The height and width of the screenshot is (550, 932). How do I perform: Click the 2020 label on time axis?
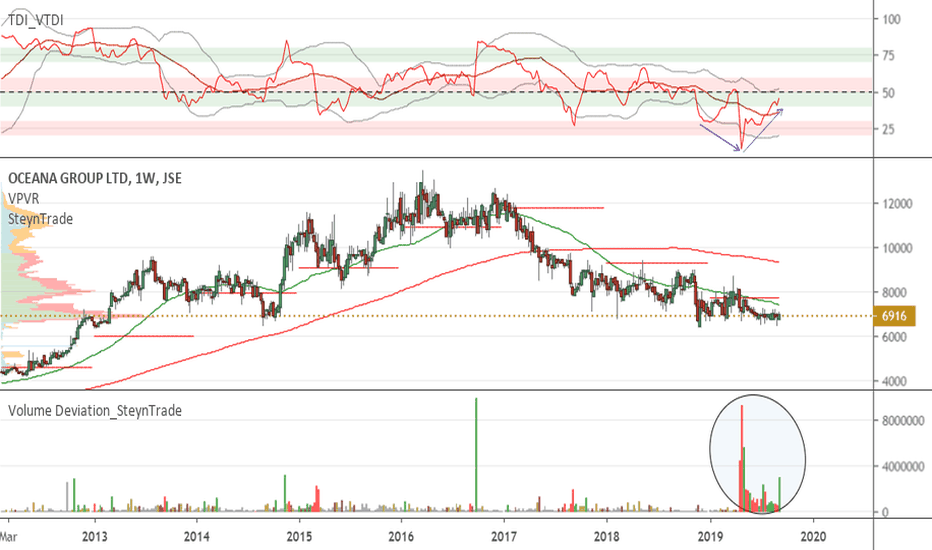[813, 536]
